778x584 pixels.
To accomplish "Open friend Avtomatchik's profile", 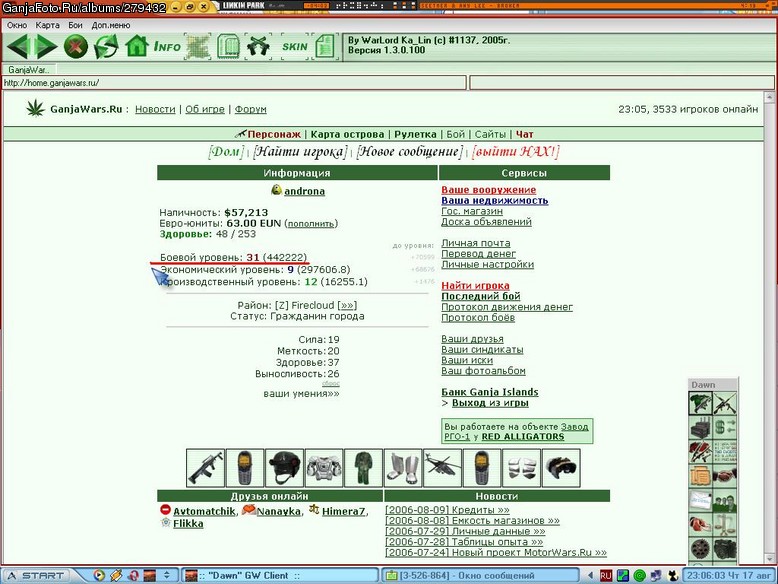I will click(x=204, y=512).
